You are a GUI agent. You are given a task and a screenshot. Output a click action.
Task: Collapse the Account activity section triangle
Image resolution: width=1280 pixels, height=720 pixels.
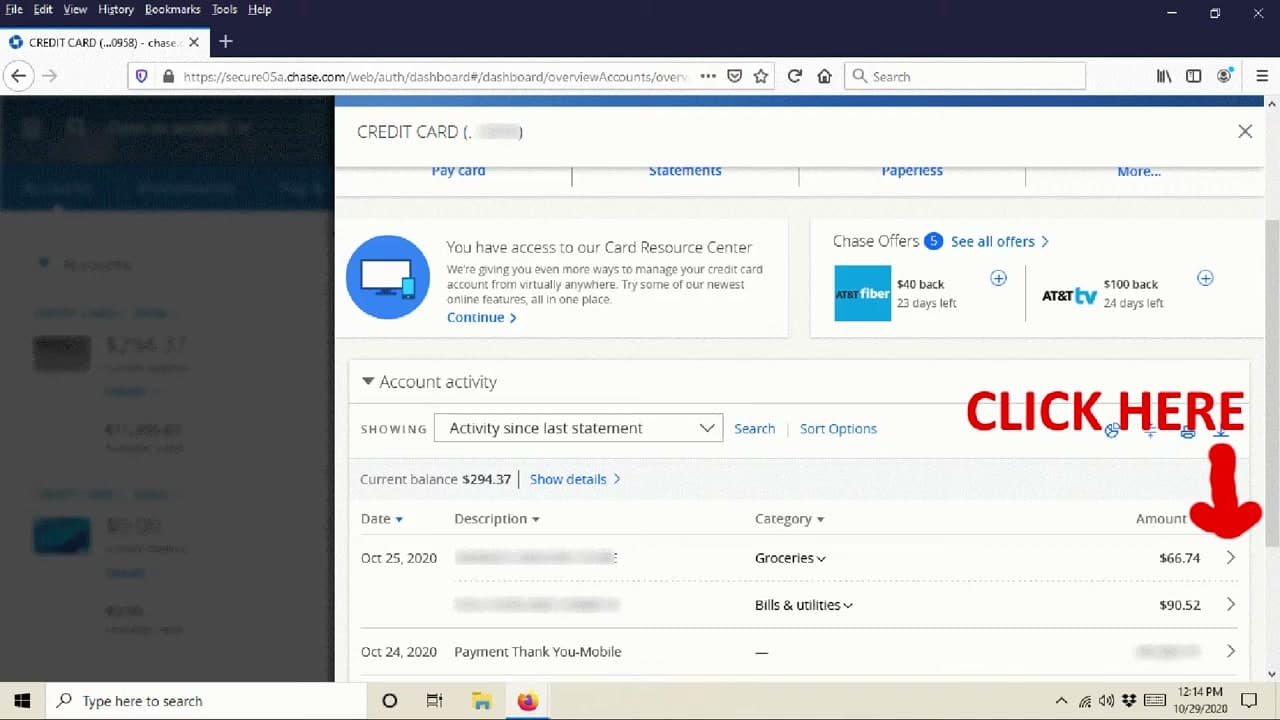pos(368,381)
